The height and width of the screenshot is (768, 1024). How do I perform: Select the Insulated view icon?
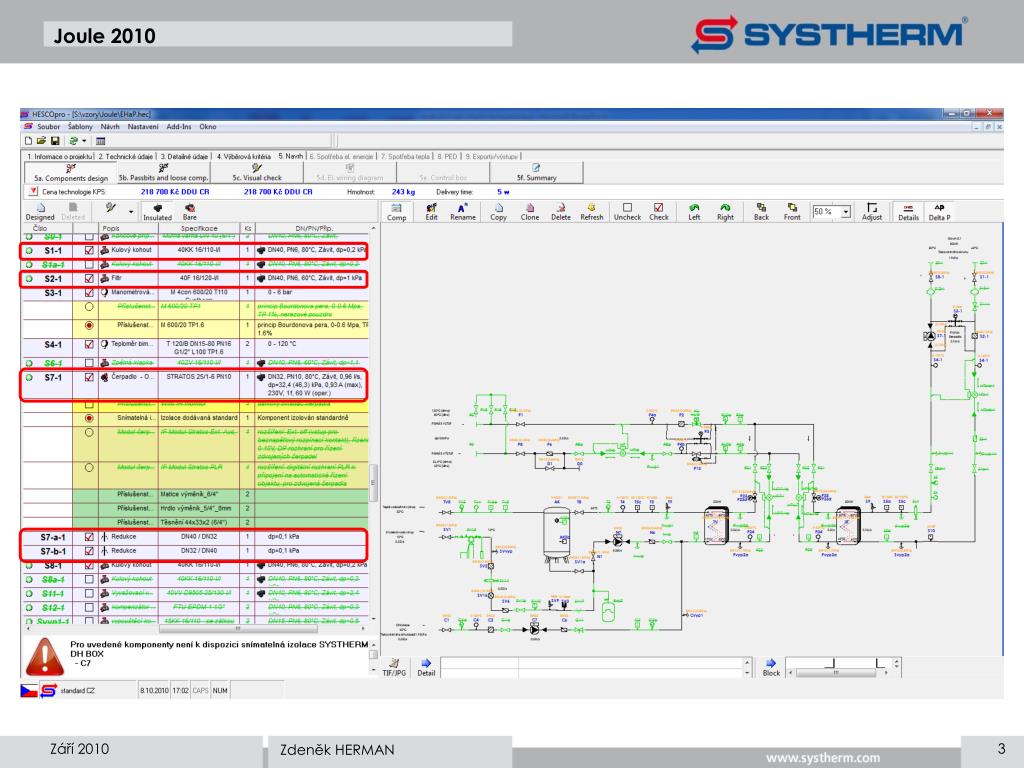tap(157, 212)
